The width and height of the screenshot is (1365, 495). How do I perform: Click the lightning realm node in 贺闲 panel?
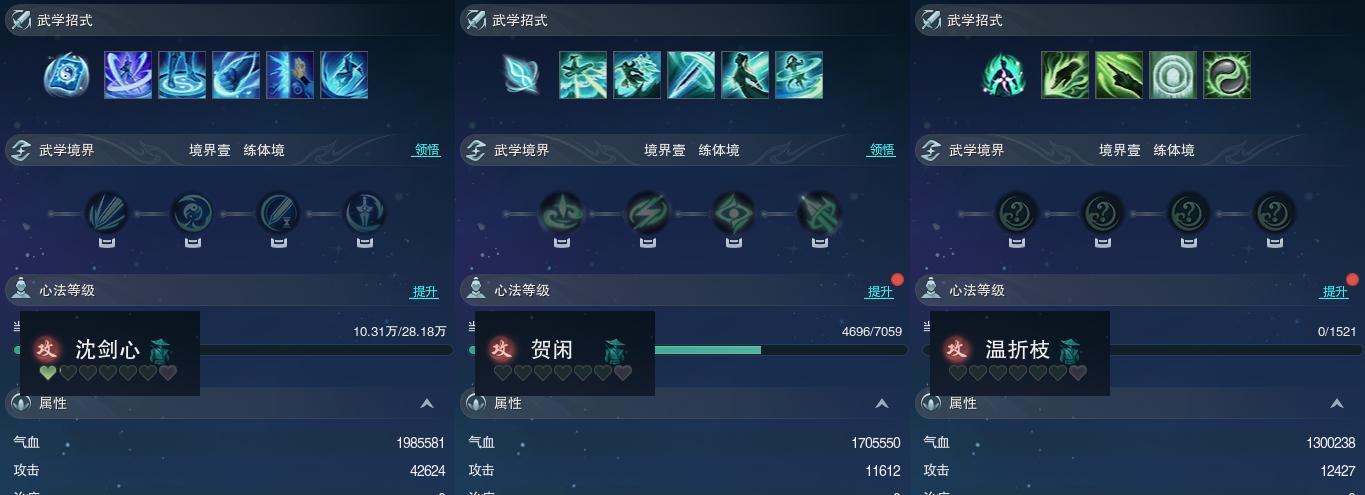point(647,213)
